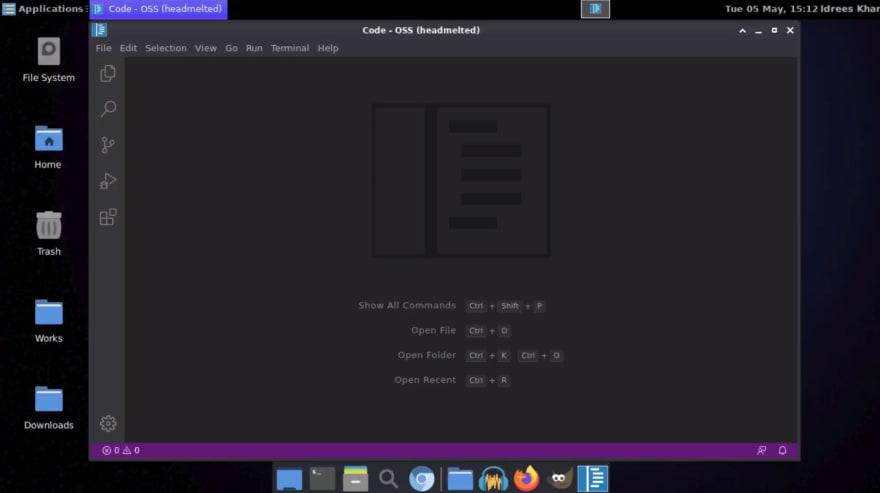This screenshot has width=880, height=493.
Task: Minimize the Code - OSS window
Action: 758,30
